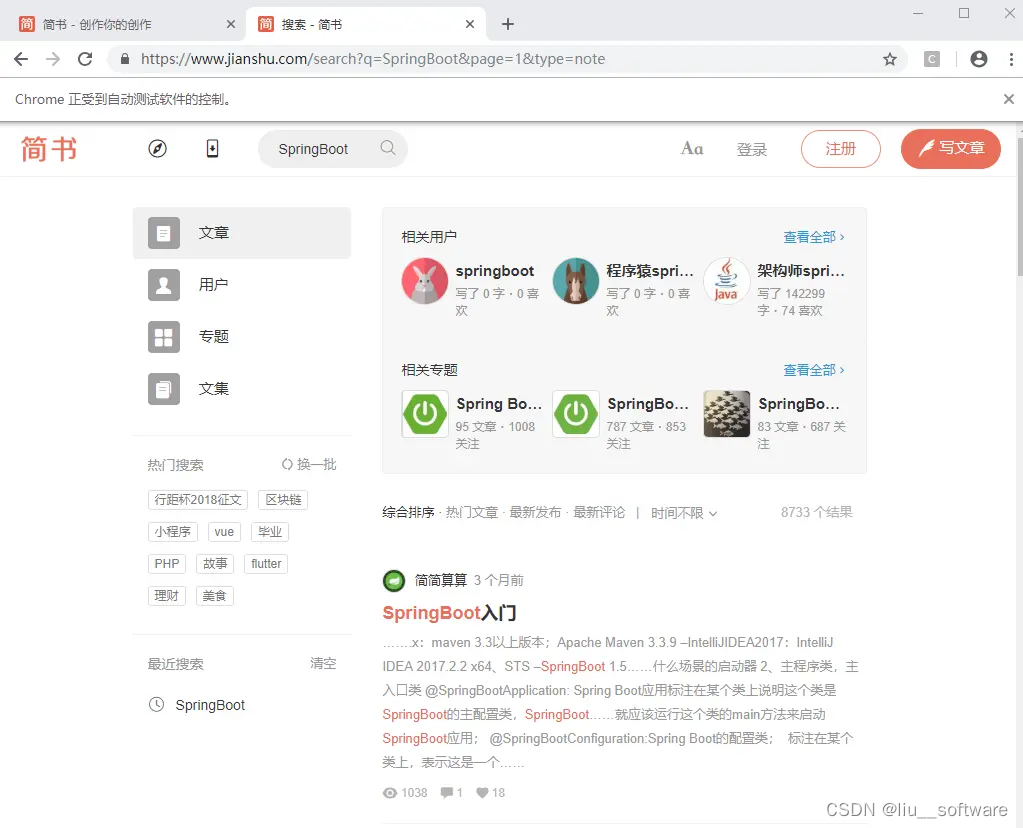
Task: Click the bookmark star in address bar
Action: (890, 59)
